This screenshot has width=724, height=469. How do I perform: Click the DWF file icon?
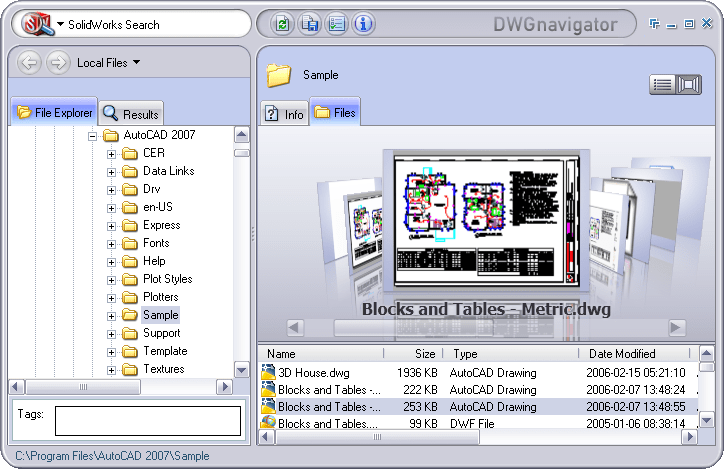tap(268, 422)
